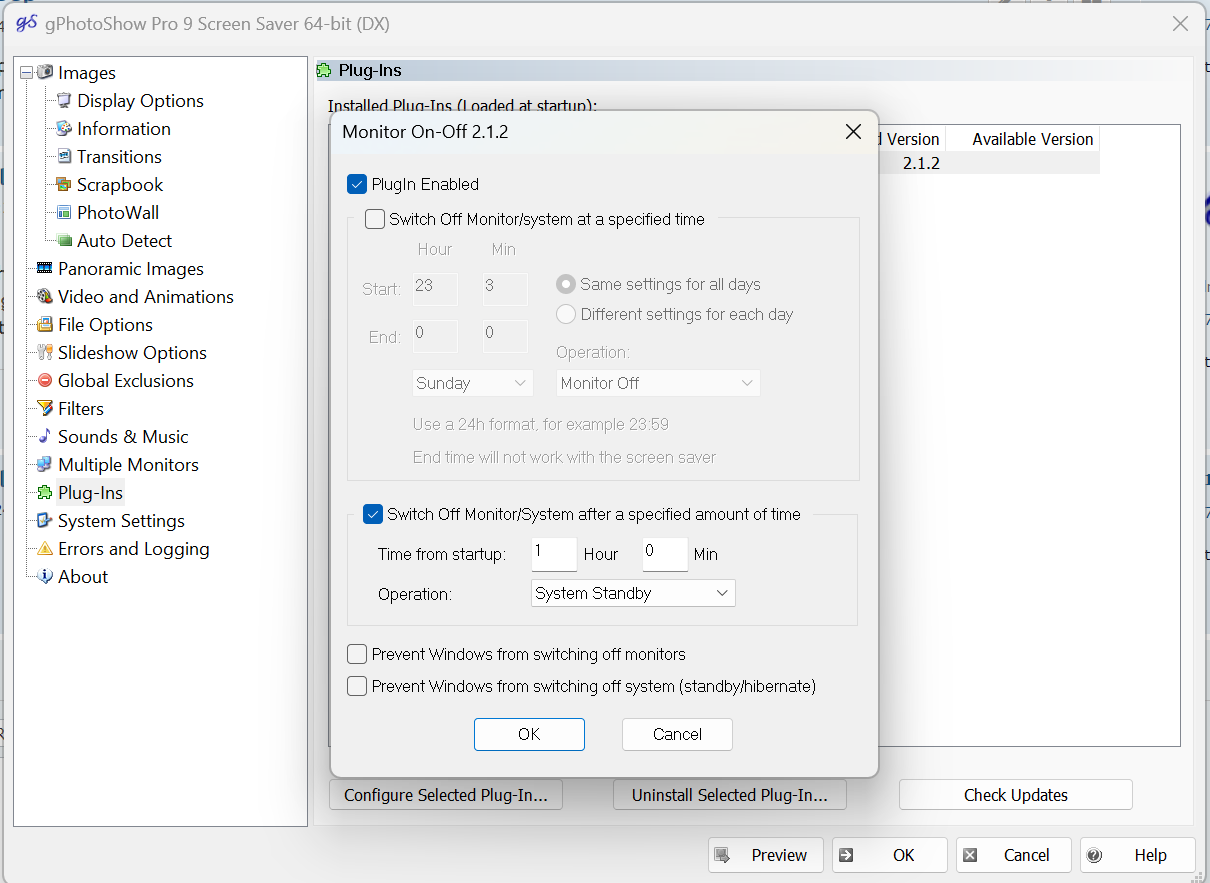The width and height of the screenshot is (1210, 883).
Task: Click the PhotoWall icon in tree
Action: [64, 212]
